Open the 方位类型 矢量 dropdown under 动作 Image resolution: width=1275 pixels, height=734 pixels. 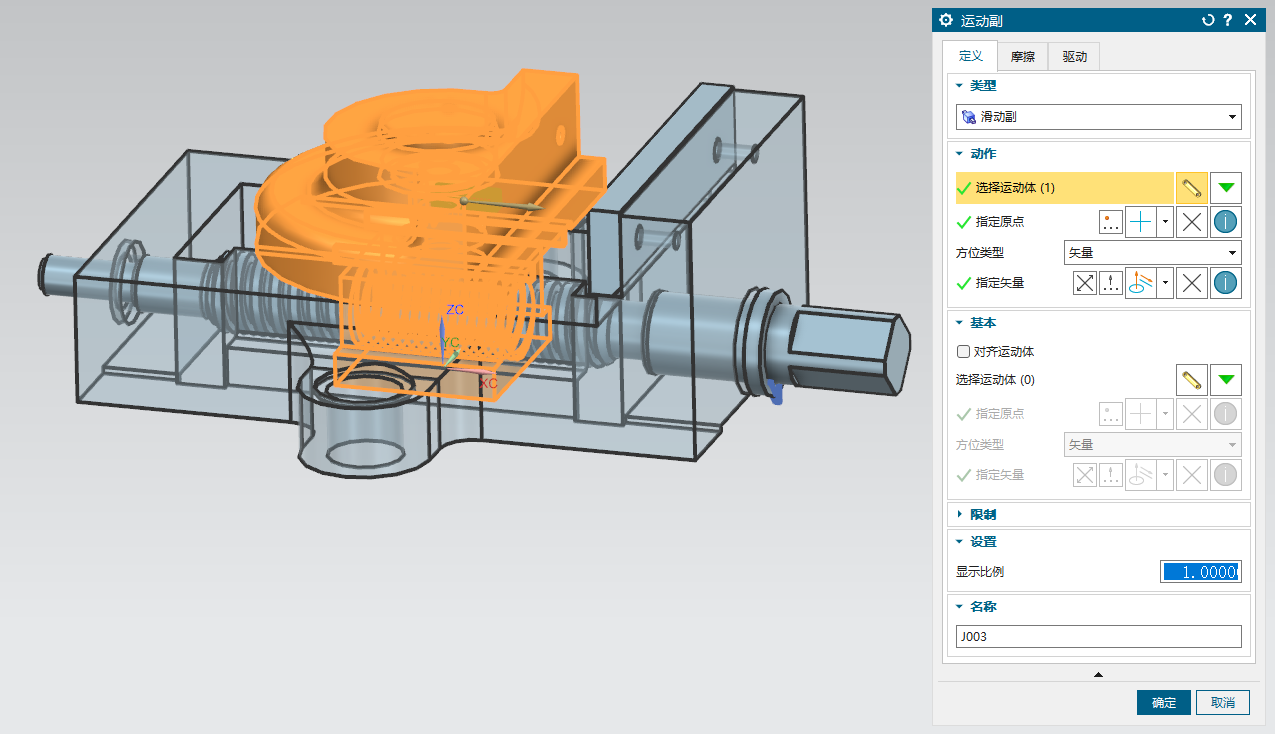(x=1152, y=253)
